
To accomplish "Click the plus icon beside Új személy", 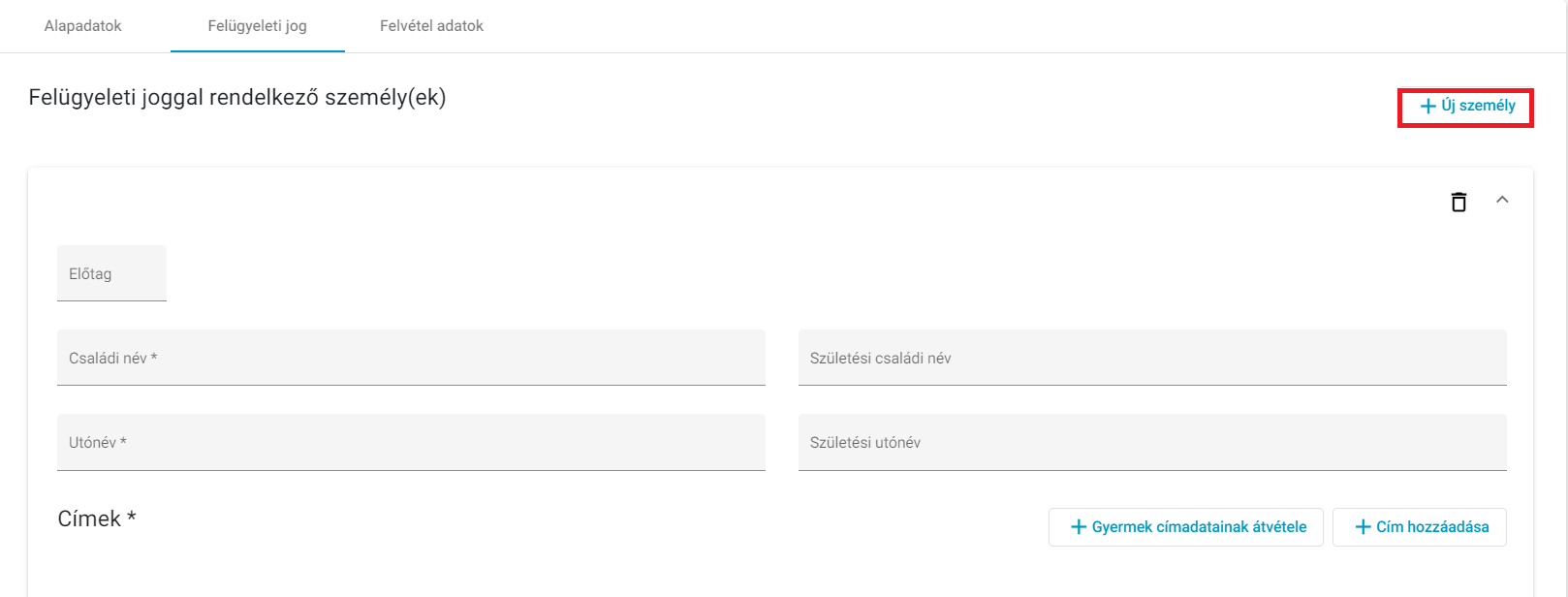I will click(1427, 106).
